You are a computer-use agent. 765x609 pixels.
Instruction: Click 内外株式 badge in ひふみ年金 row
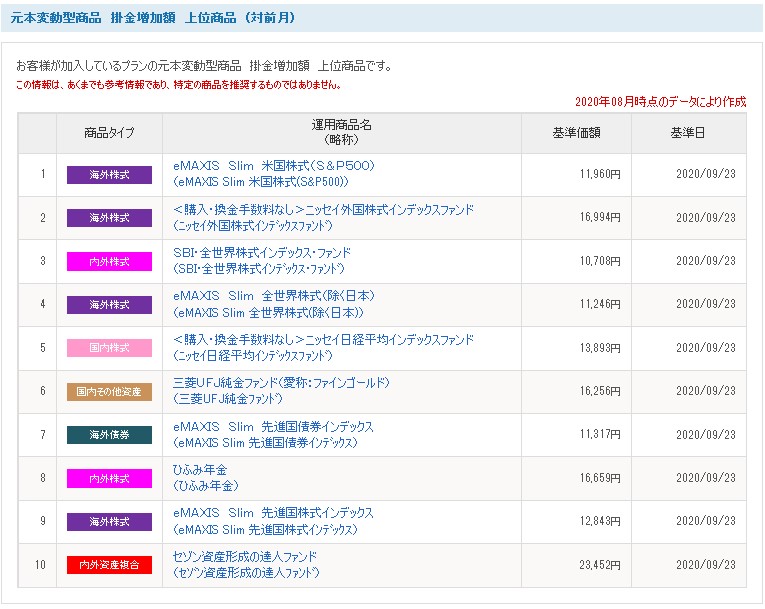[x=109, y=479]
